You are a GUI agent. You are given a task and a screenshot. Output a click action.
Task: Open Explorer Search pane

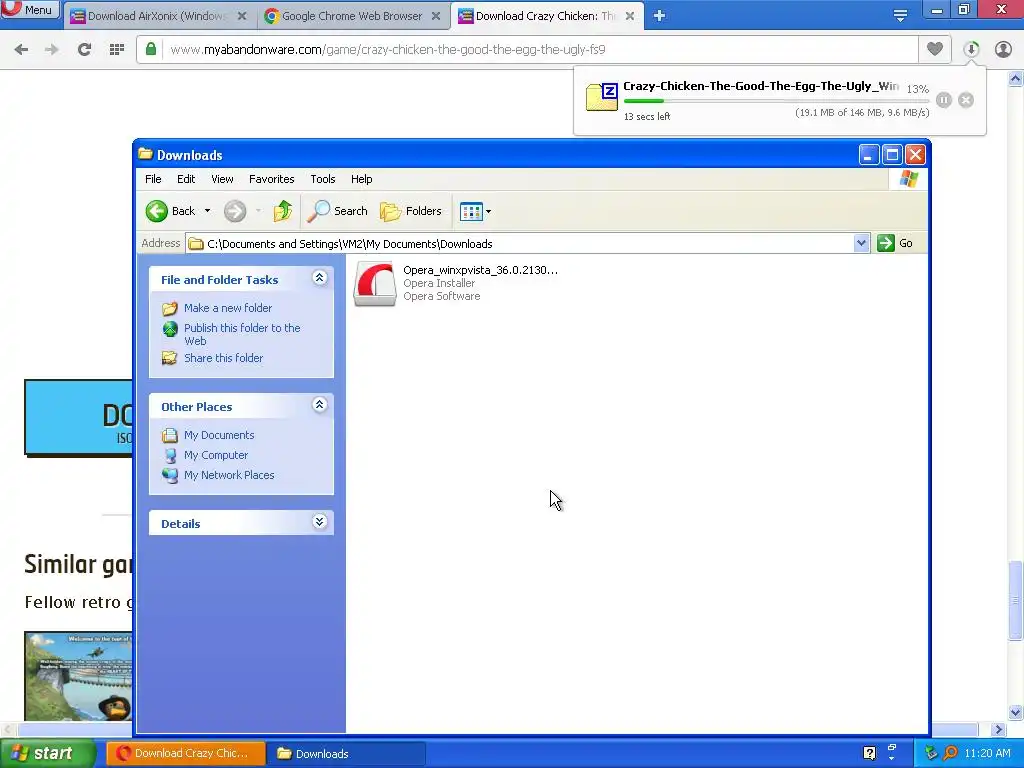[337, 211]
